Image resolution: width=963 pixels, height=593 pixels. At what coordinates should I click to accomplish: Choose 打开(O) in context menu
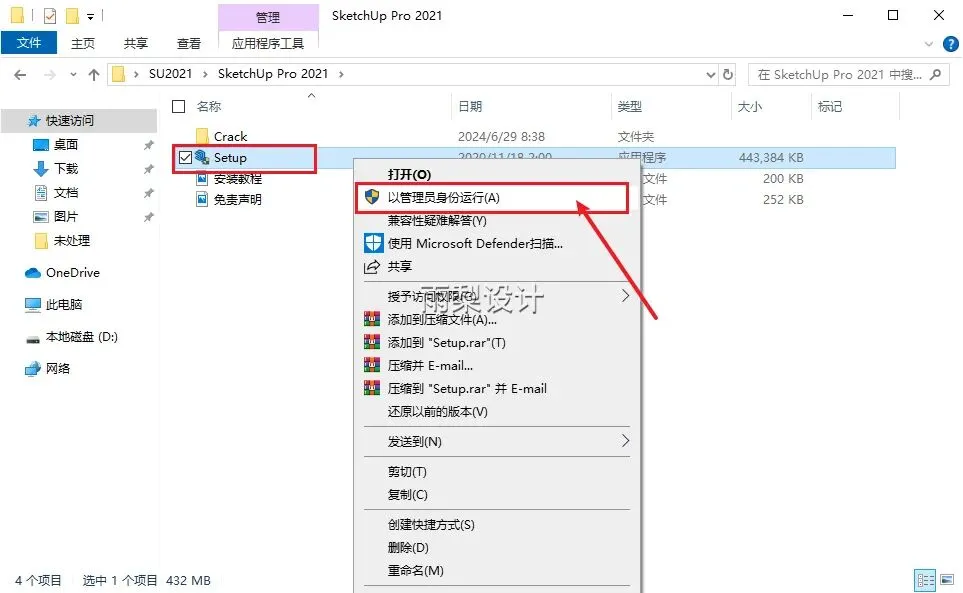point(410,174)
